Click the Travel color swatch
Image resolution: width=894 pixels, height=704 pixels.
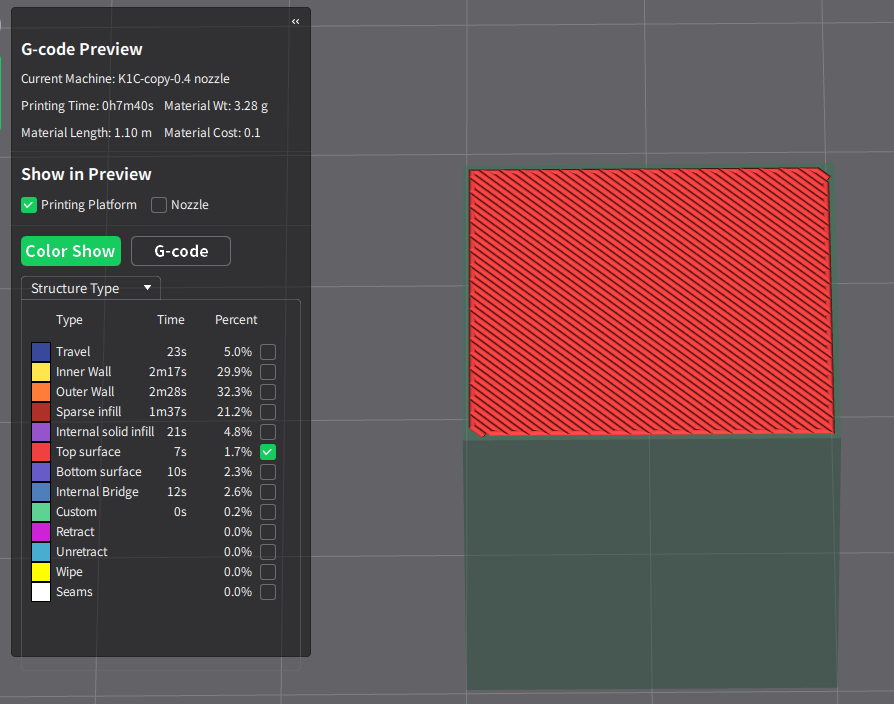[x=41, y=352]
